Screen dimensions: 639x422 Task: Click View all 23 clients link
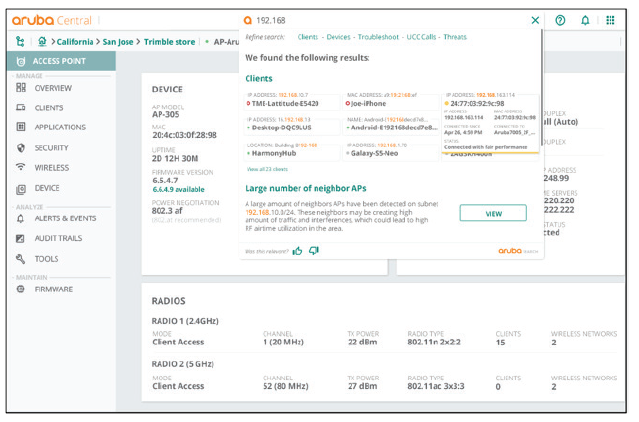(x=267, y=169)
